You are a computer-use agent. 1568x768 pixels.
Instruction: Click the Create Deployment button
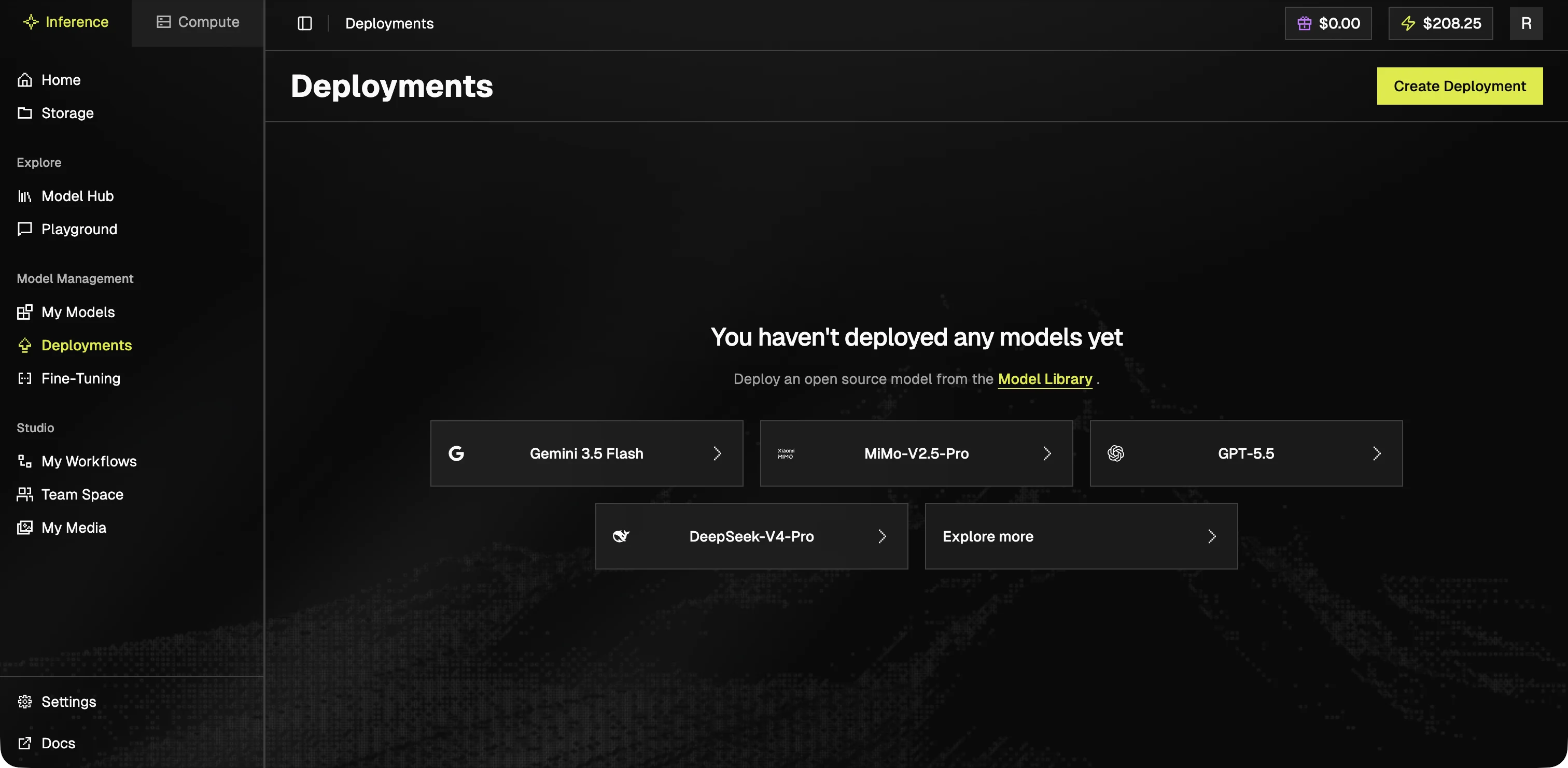click(1460, 86)
